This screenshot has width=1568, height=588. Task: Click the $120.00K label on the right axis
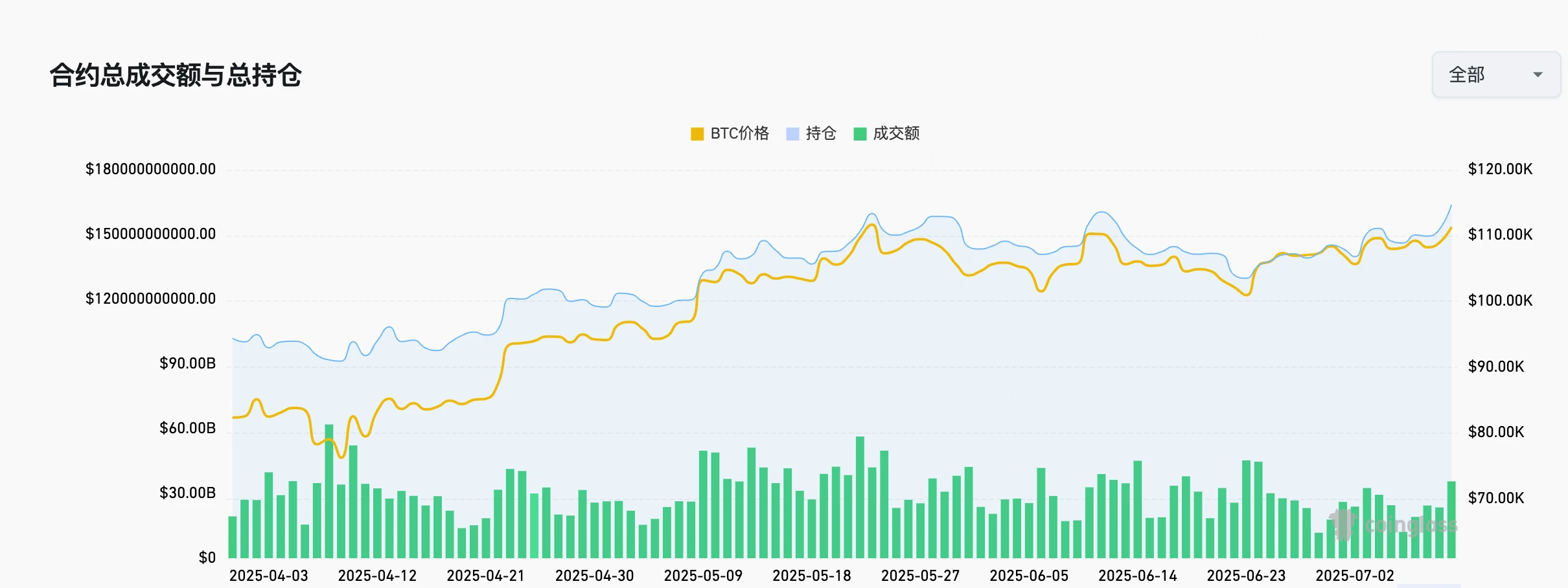point(1500,170)
